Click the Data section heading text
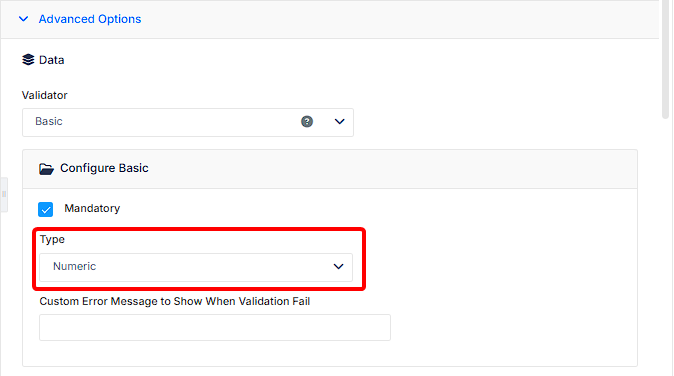The width and height of the screenshot is (674, 376). point(52,60)
